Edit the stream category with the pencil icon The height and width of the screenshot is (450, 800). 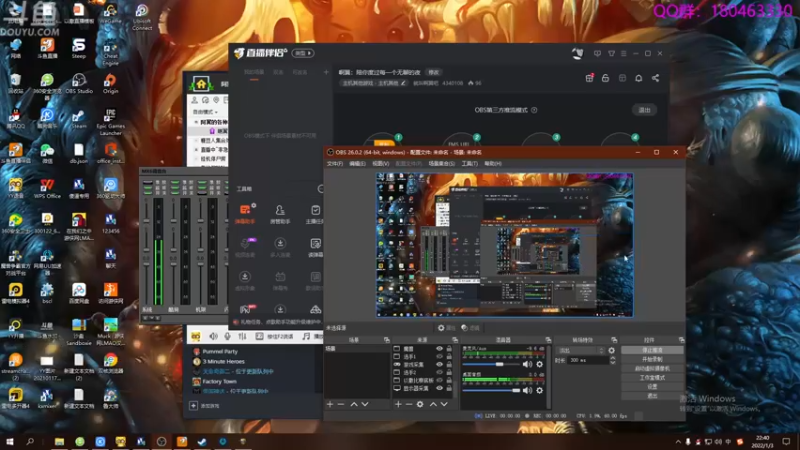point(403,83)
